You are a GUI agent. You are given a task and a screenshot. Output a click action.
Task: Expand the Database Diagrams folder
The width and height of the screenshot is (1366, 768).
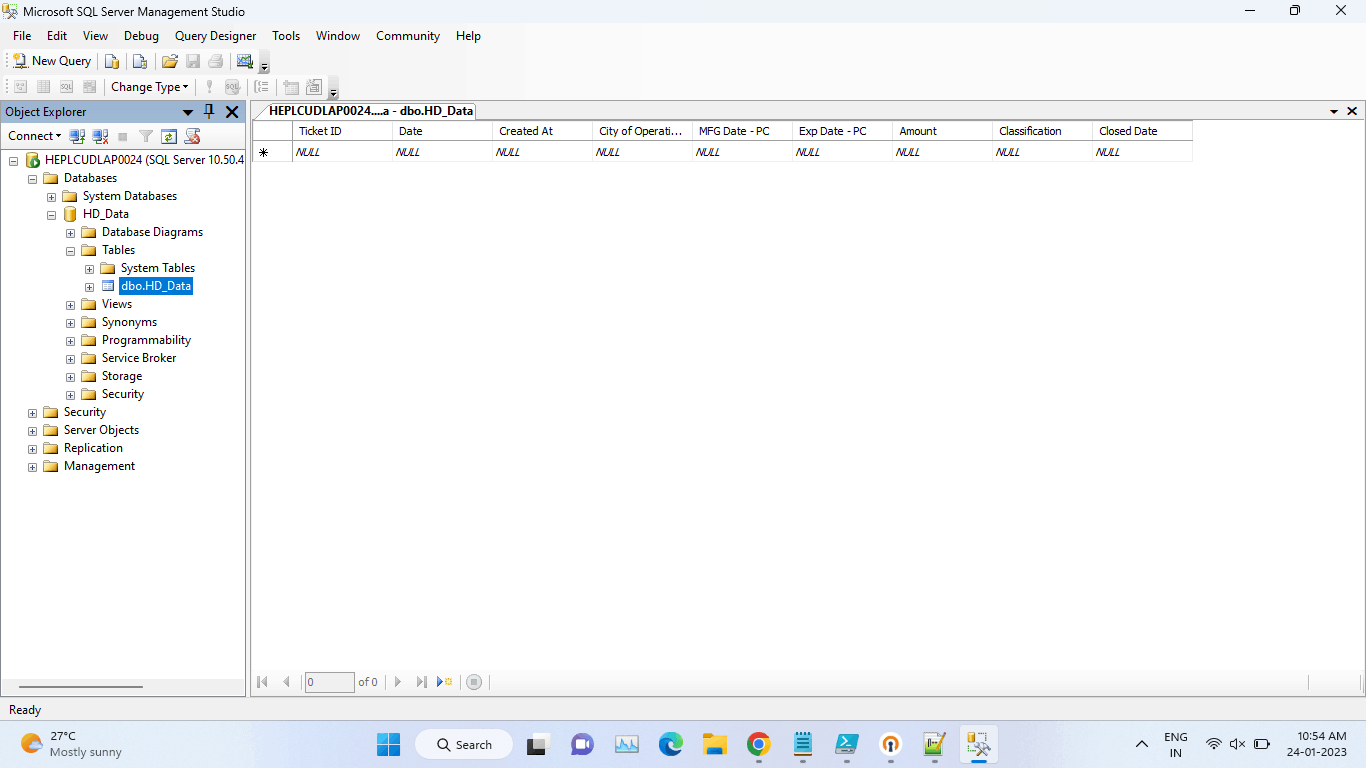click(70, 232)
